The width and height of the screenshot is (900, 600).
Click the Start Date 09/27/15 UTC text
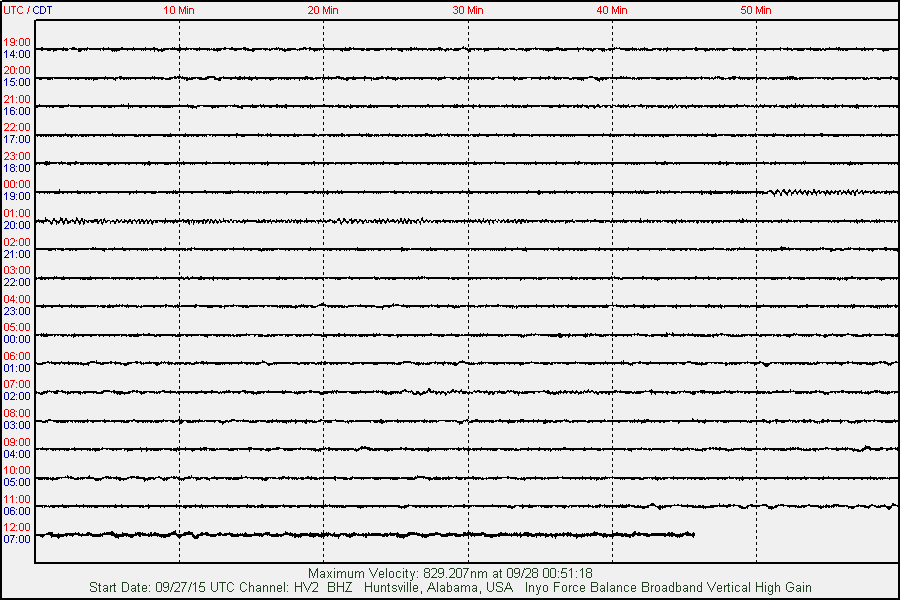coord(162,587)
